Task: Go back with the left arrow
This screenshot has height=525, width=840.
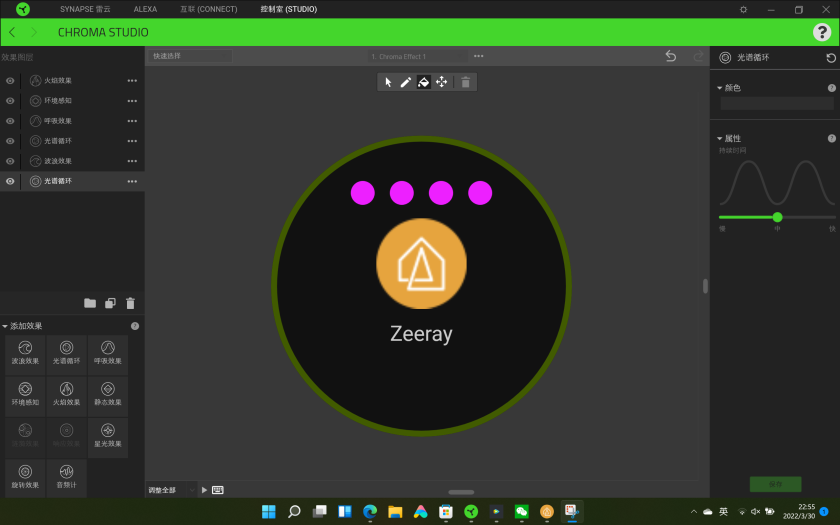Action: tap(12, 32)
